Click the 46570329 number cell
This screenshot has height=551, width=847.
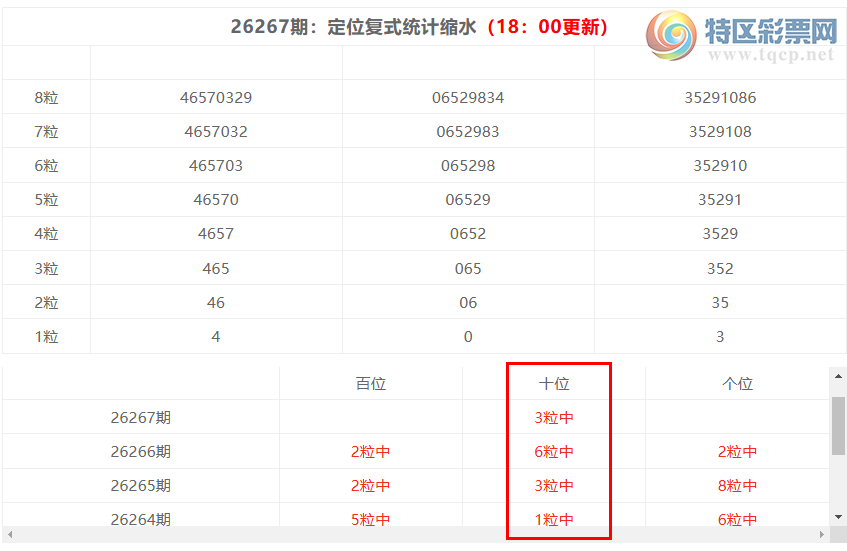(216, 98)
